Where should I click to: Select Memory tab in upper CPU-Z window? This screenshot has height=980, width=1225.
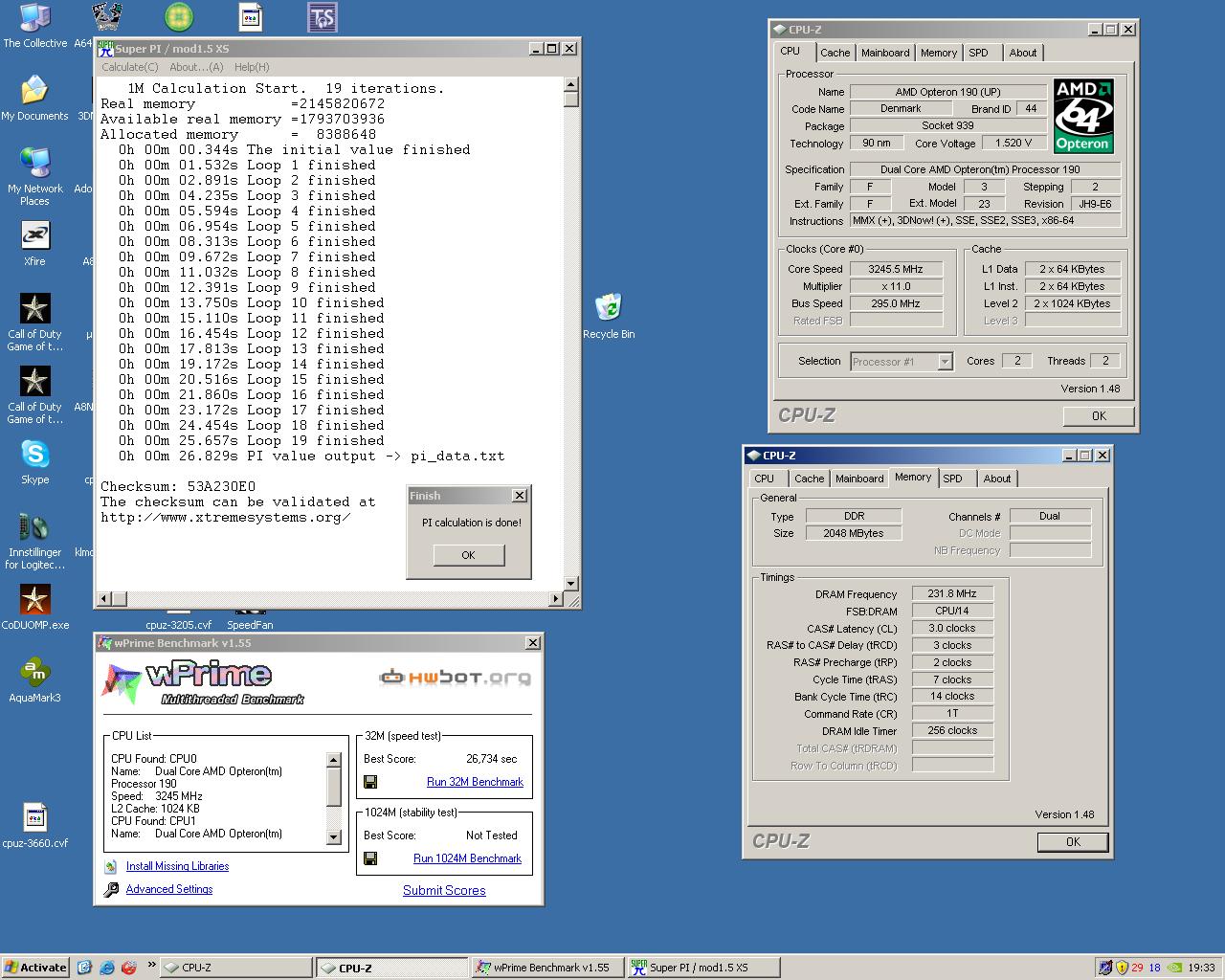tap(938, 53)
